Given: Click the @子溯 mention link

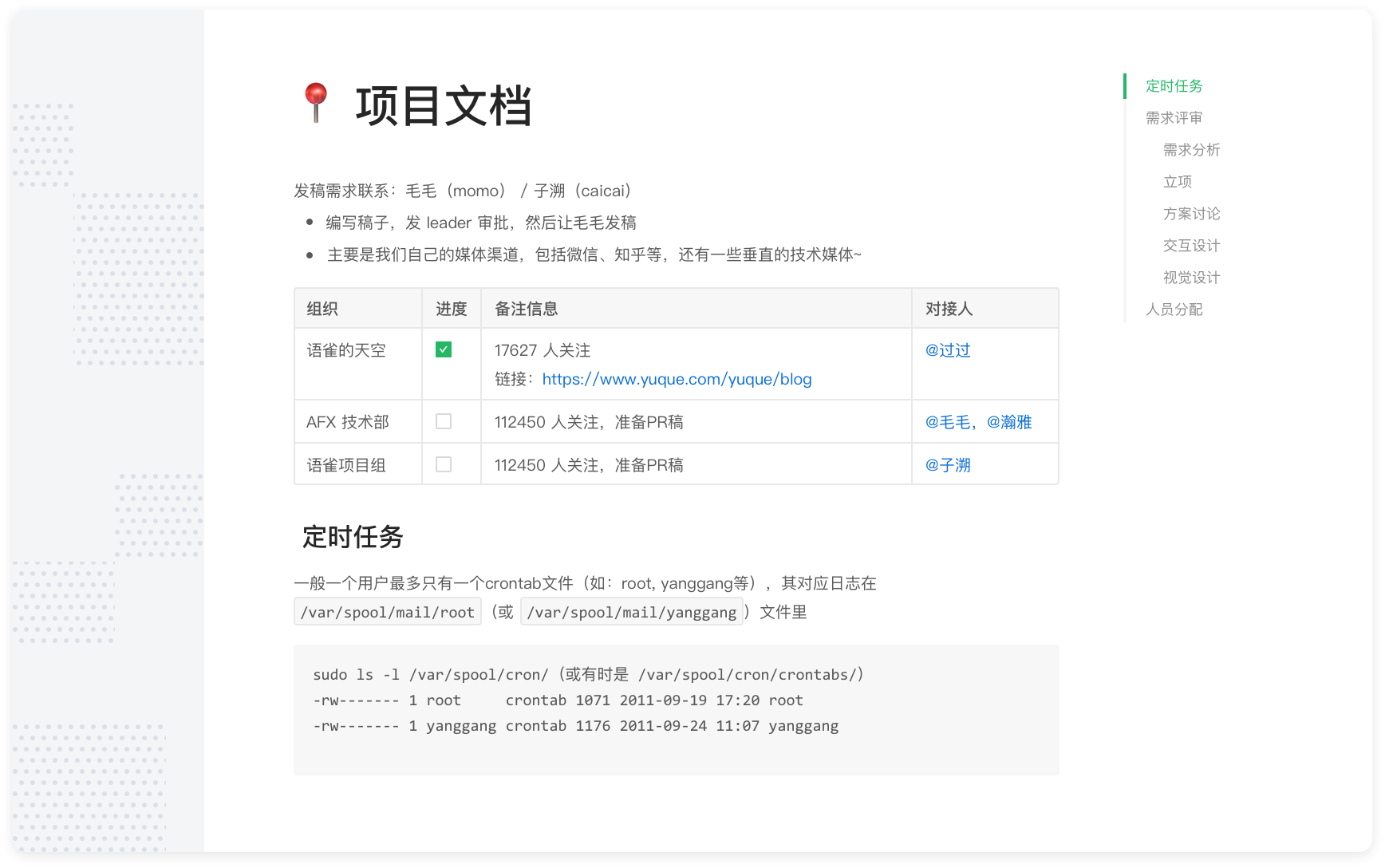Looking at the screenshot, I should click(947, 464).
